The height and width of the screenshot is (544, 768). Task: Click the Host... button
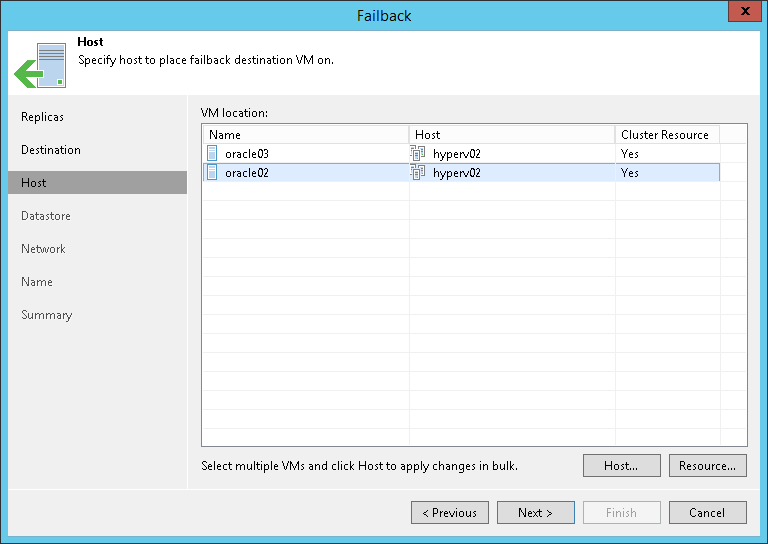[x=622, y=466]
